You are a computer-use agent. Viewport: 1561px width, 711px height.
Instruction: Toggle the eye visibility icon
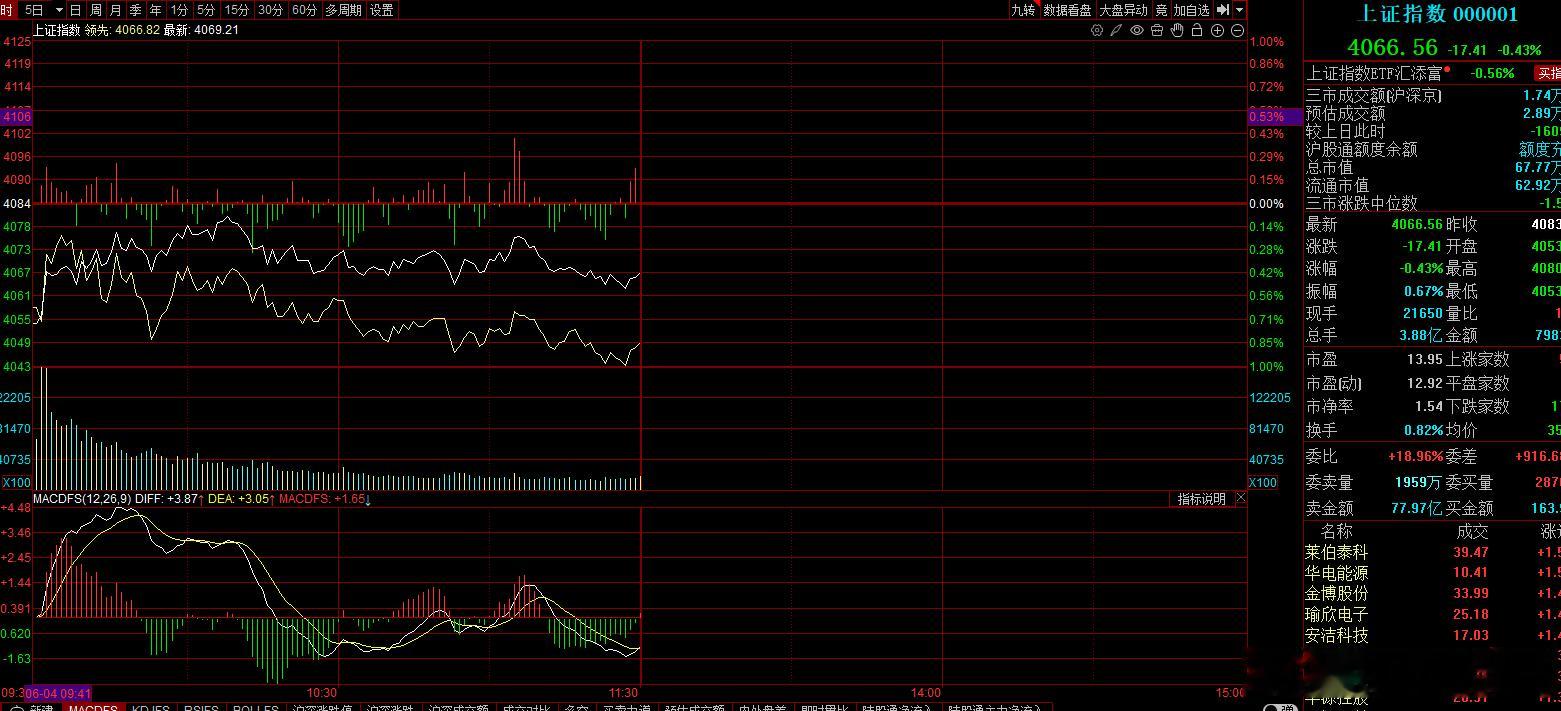pos(1137,30)
